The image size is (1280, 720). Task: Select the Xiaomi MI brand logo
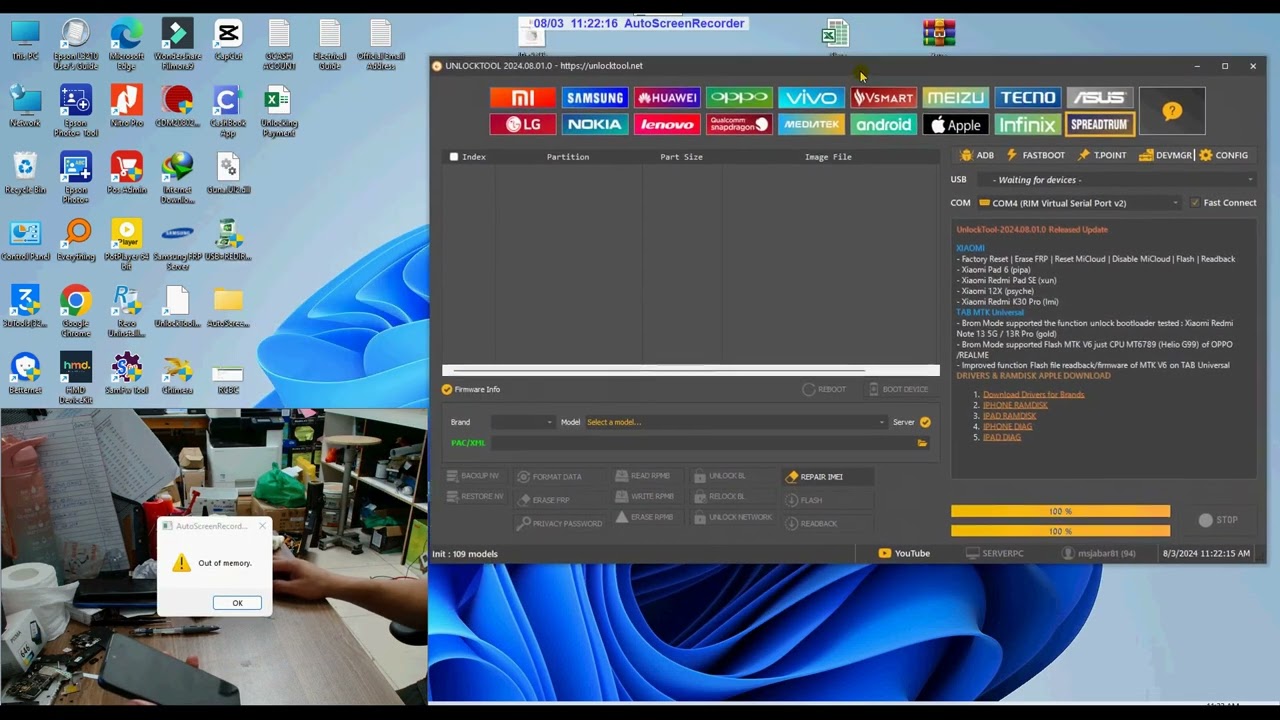click(522, 98)
